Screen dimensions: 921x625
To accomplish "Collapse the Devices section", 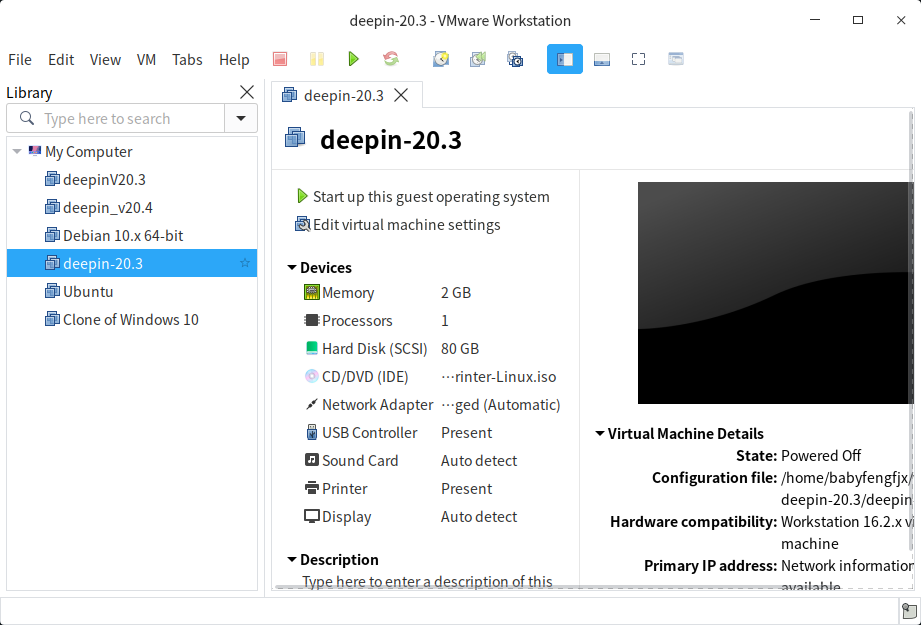I will click(x=292, y=268).
